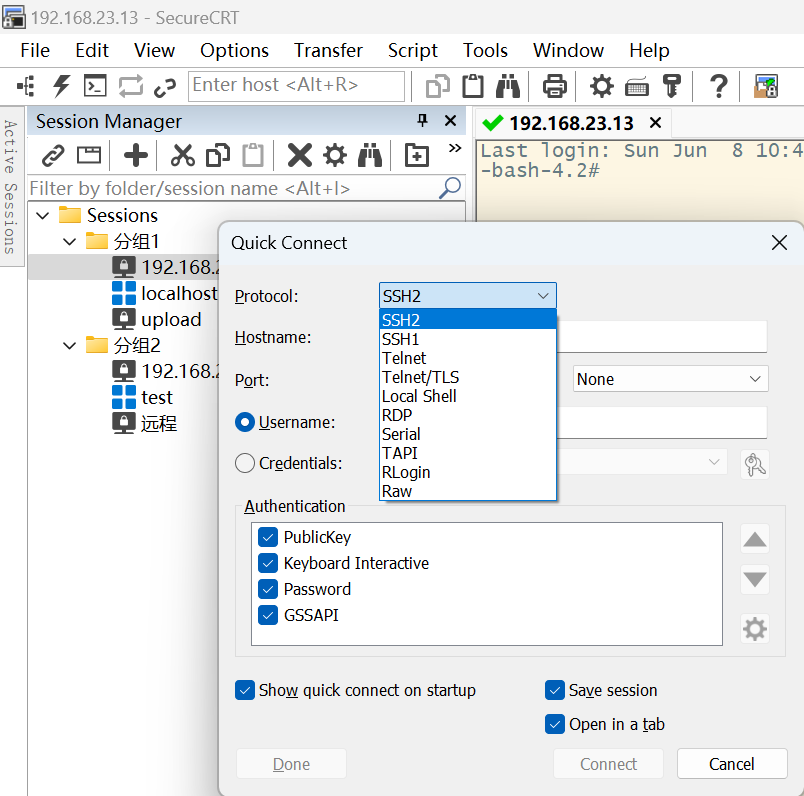Click the Paste icon in Session Manager
The width and height of the screenshot is (804, 796).
click(253, 155)
